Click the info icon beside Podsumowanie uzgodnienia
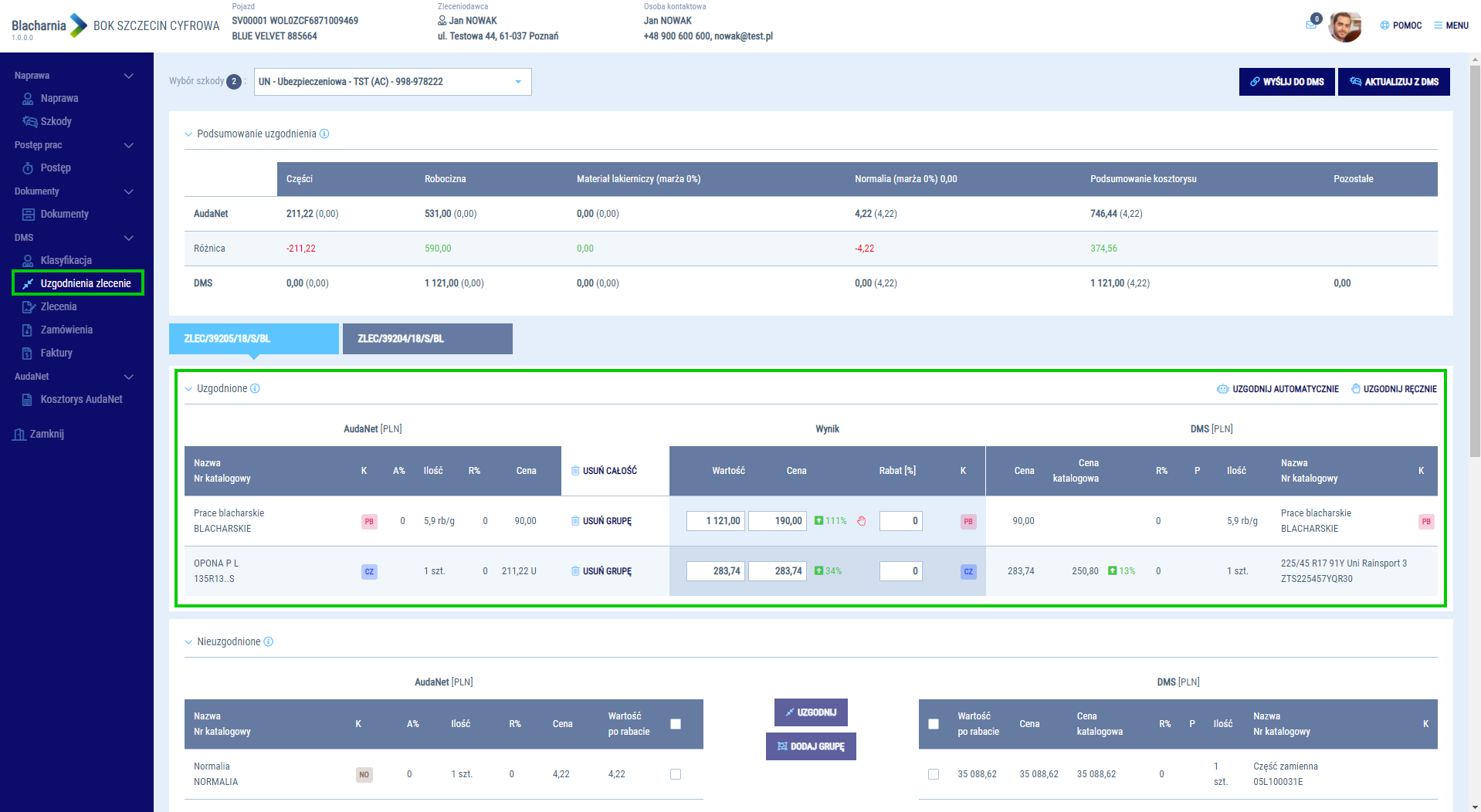The height and width of the screenshot is (812, 1481). tap(324, 134)
